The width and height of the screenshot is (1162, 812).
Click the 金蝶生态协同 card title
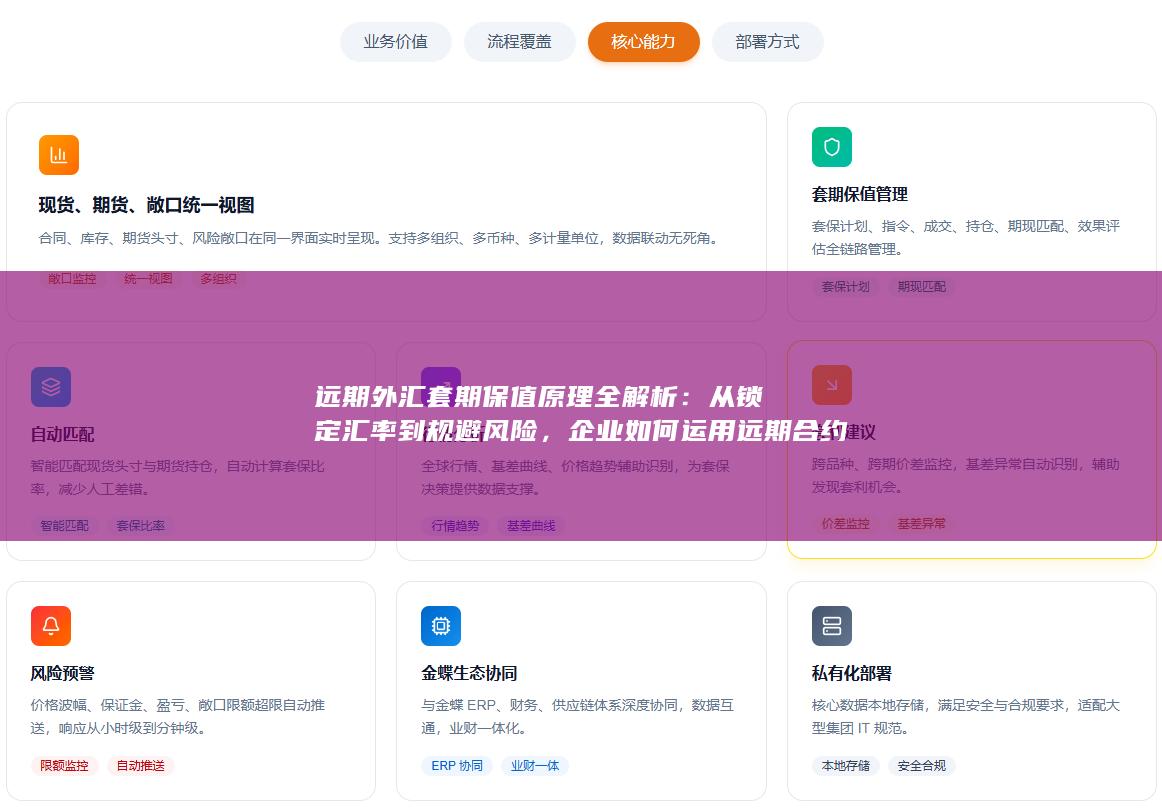469,673
